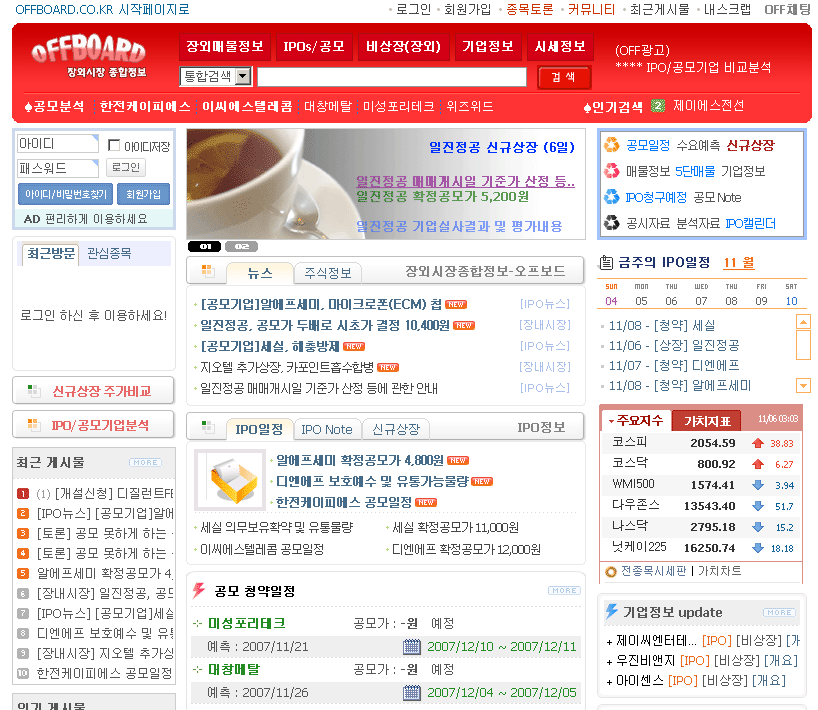Viewport: 818px width, 710px height.
Task: Switch to the 관심종목 tab
Action: pos(109,254)
